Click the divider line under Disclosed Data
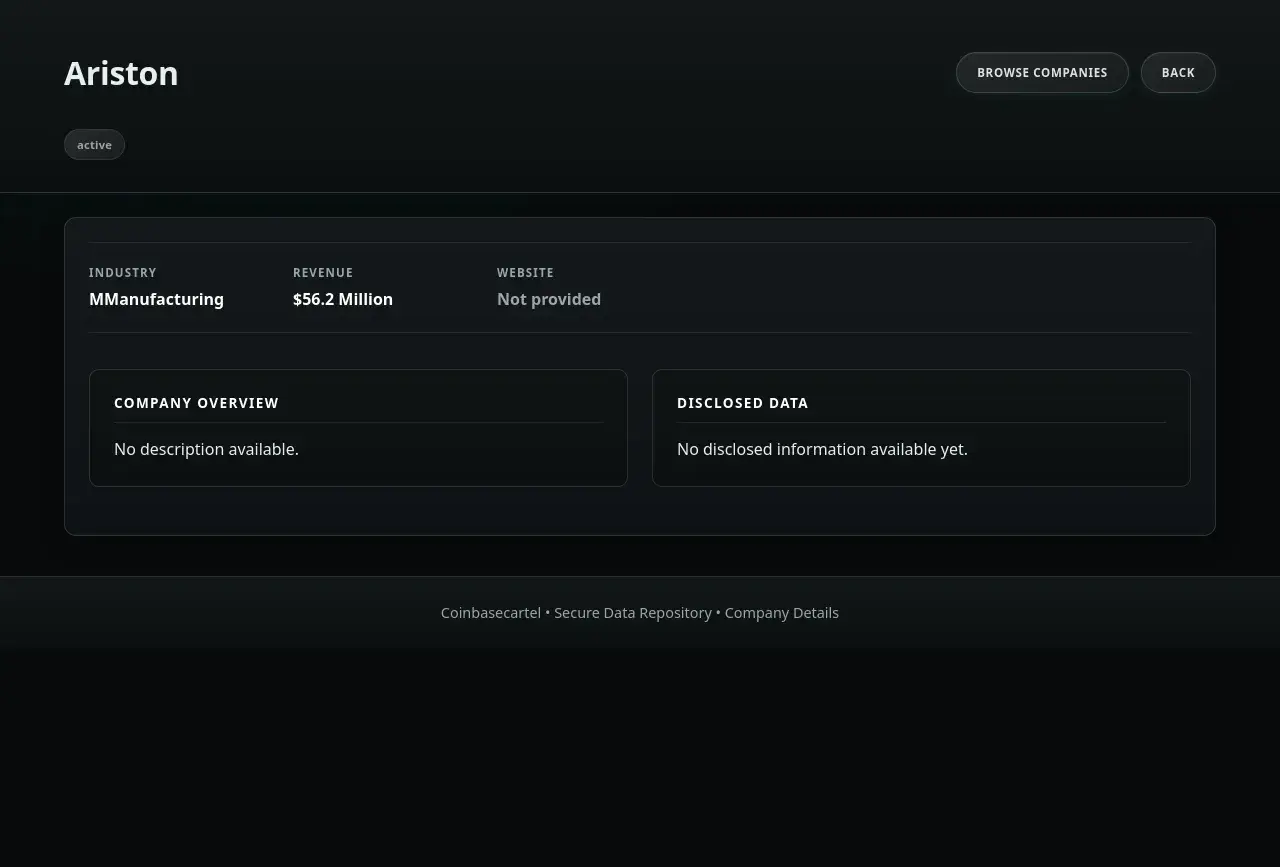This screenshot has width=1280, height=867. click(921, 423)
